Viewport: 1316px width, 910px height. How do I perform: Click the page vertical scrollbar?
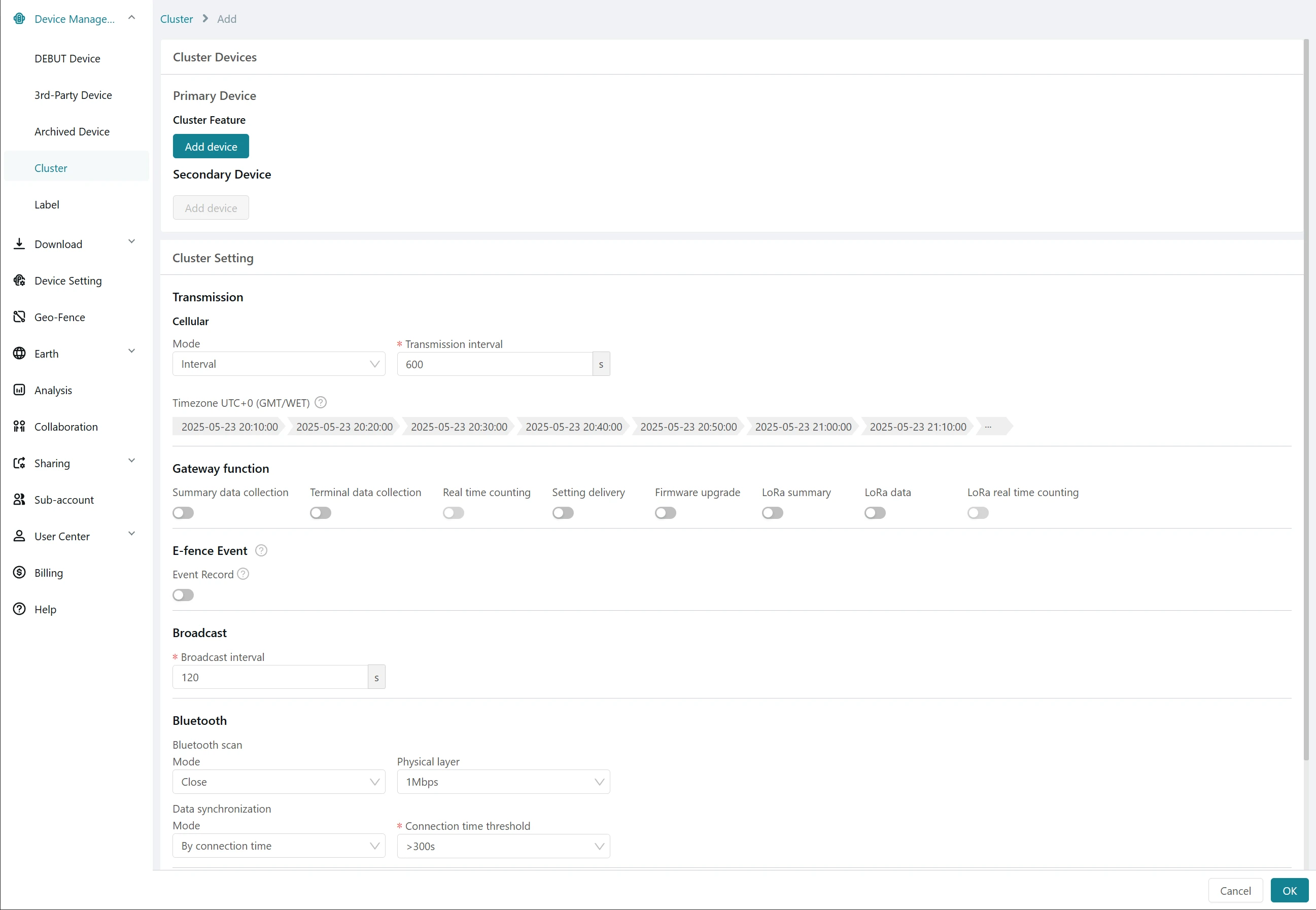coord(1306,399)
